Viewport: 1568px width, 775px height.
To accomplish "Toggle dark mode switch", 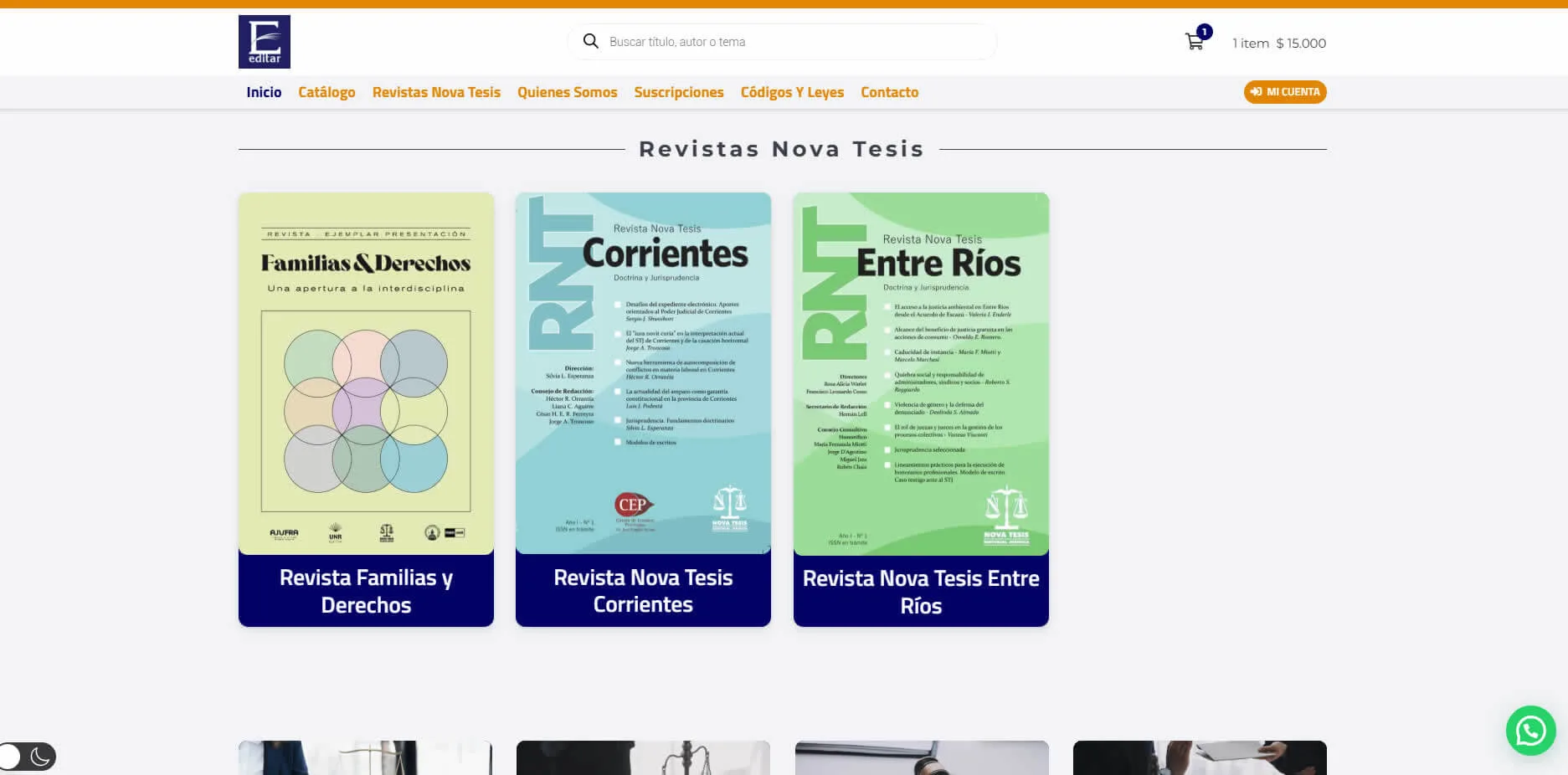I will pos(28,757).
